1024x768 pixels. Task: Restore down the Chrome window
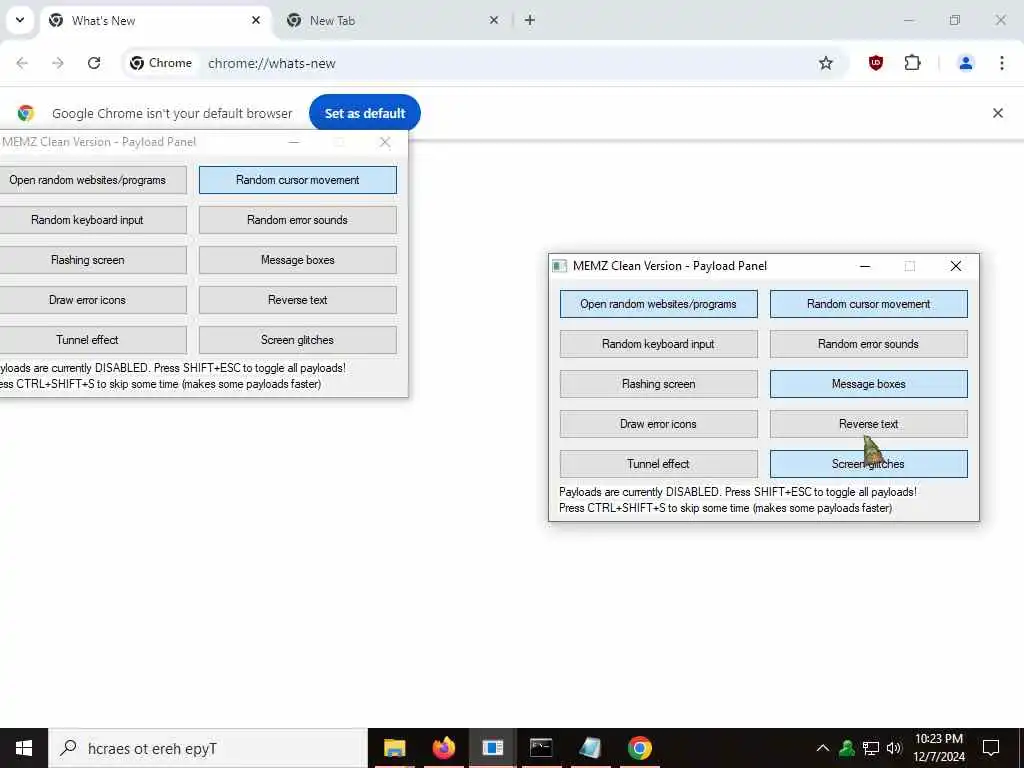coord(955,21)
